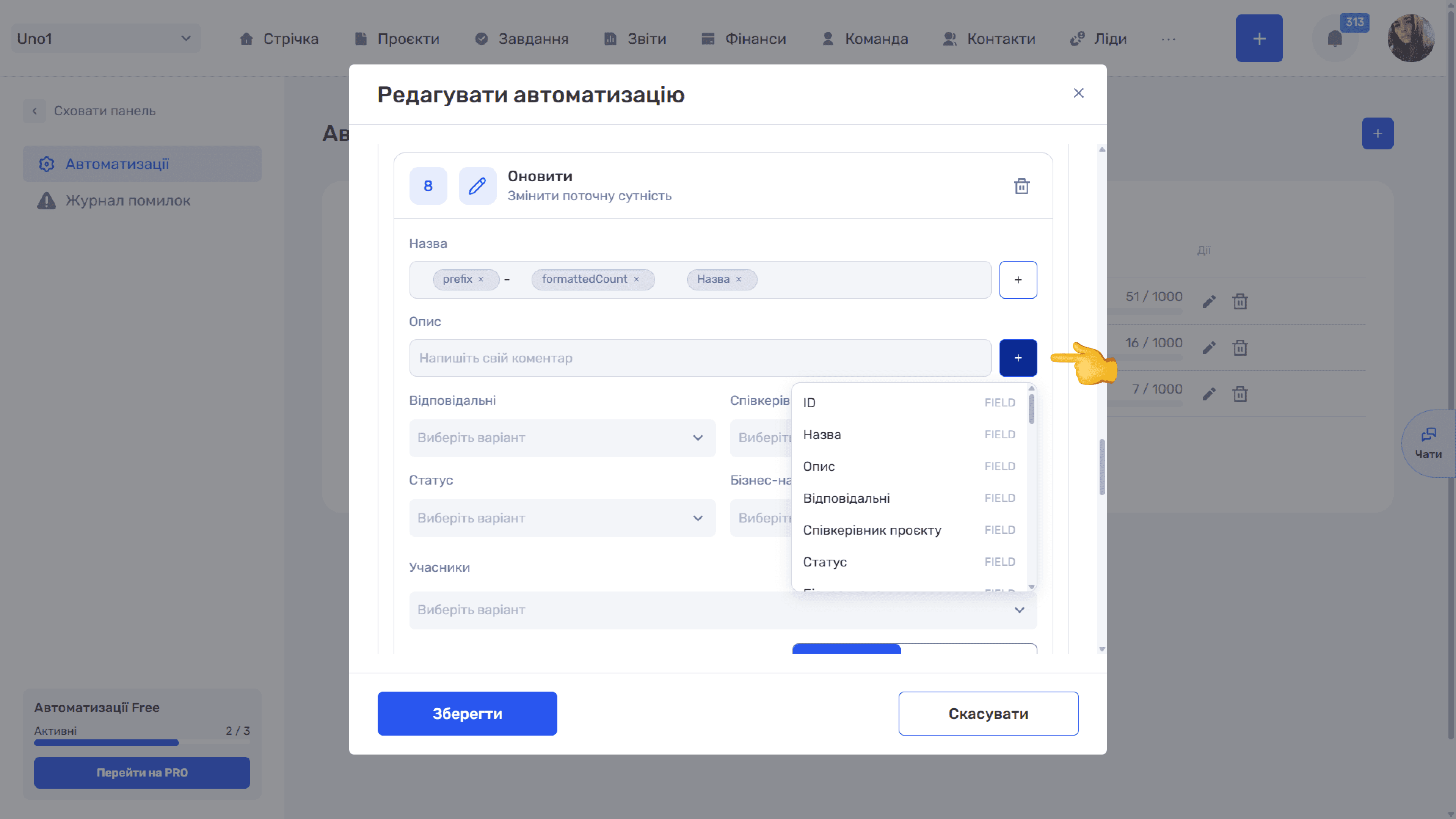
Task: Click the dark plus button next to Опис
Action: 1018,358
